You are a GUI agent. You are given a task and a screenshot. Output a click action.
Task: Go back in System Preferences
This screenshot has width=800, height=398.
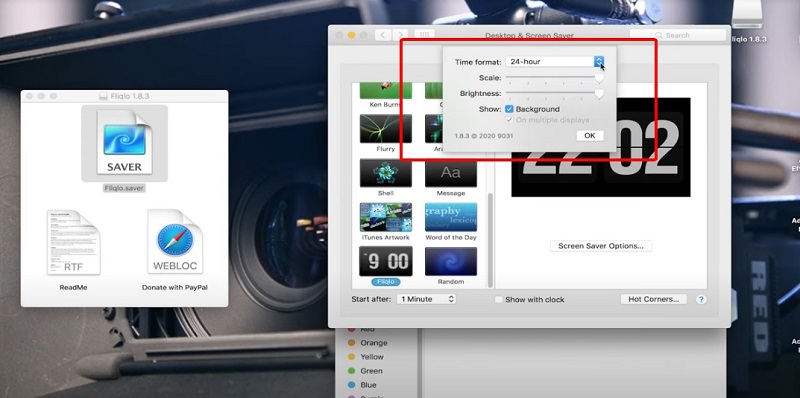click(x=383, y=35)
